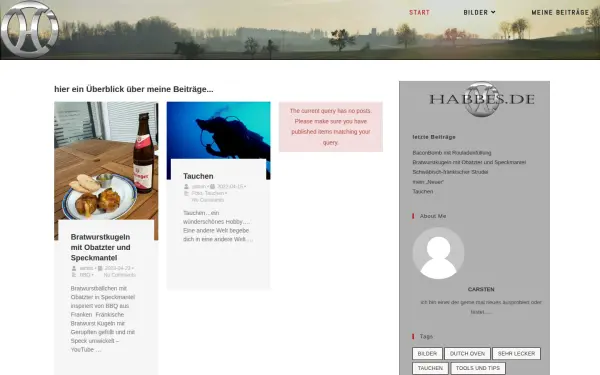Screen dimensions: 600x375
Task: Open the Foto category link in the Tauchen post
Action: 197,193
